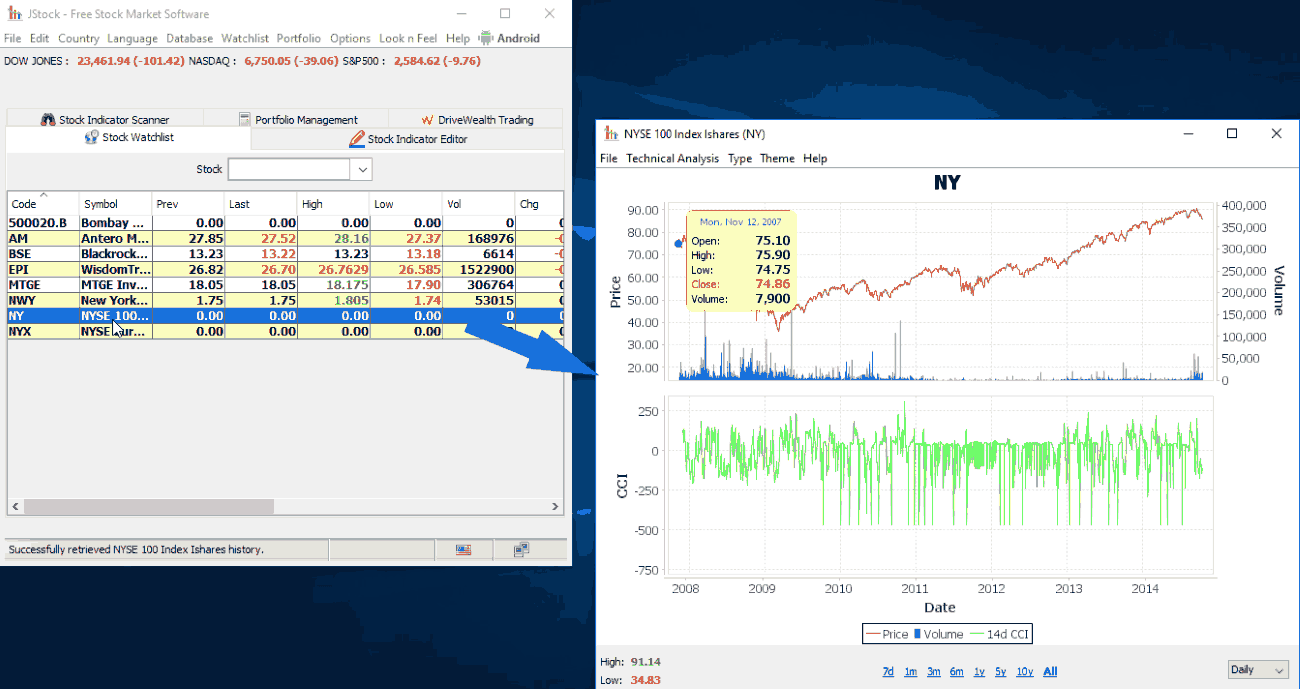Viewport: 1300px width, 689px height.
Task: Open the Android menu item
Action: click(x=509, y=38)
